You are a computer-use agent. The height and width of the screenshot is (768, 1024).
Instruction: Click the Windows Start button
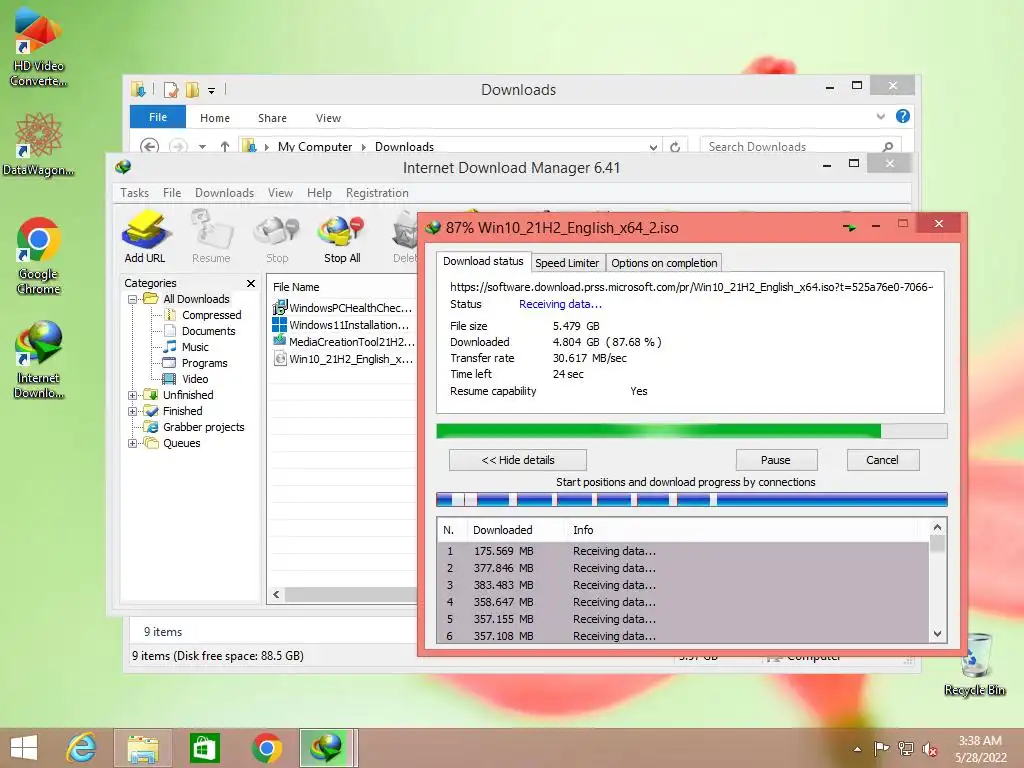24,748
